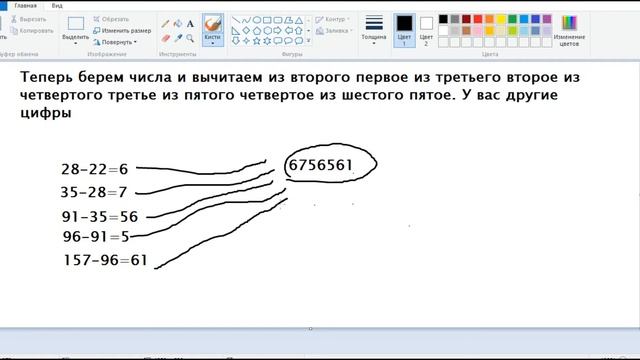The height and width of the screenshot is (360, 640).
Task: Pick the green color swatch
Action: point(512,19)
